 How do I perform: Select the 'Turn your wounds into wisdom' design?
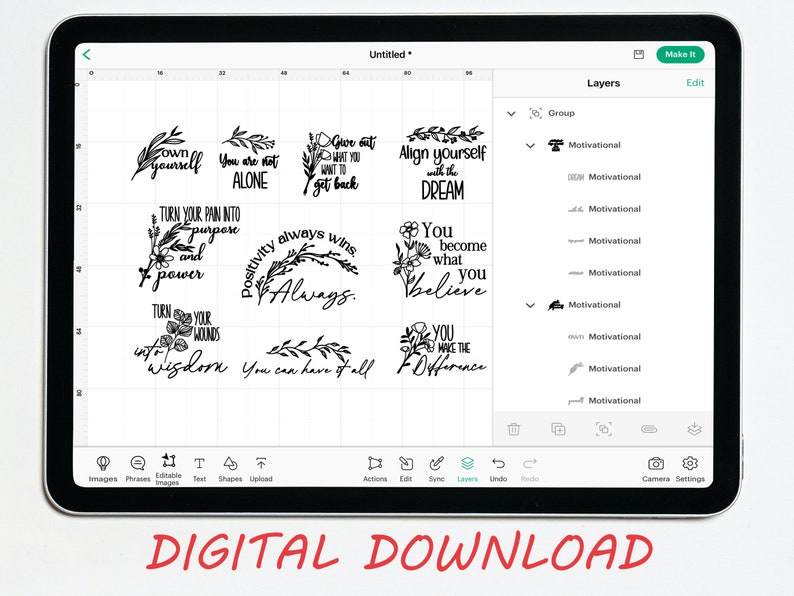[x=180, y=340]
